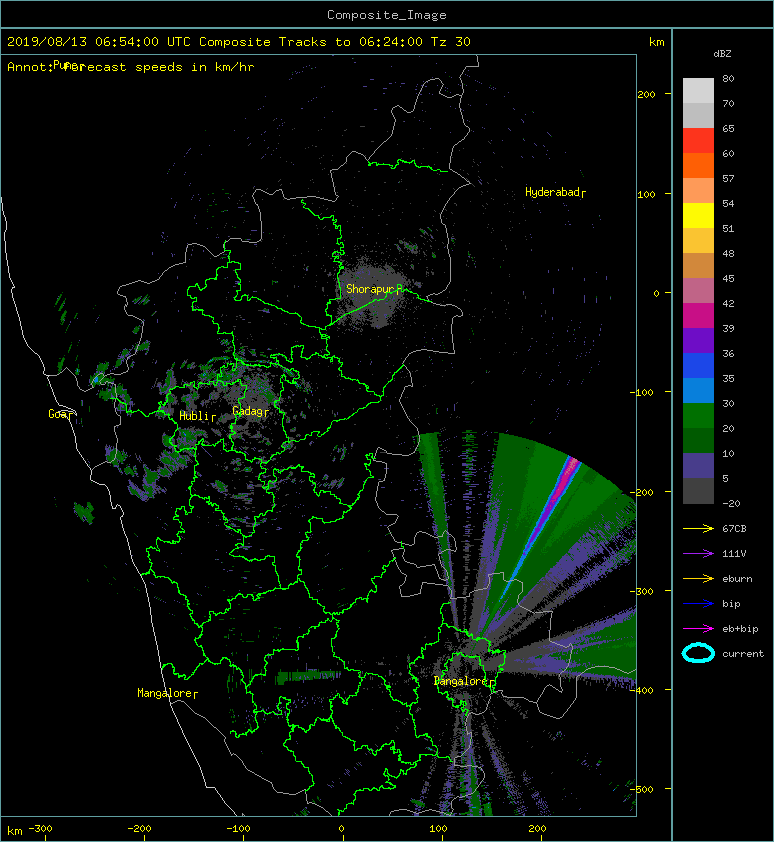Select the magenta 39–42 dBZ swatch

click(698, 315)
